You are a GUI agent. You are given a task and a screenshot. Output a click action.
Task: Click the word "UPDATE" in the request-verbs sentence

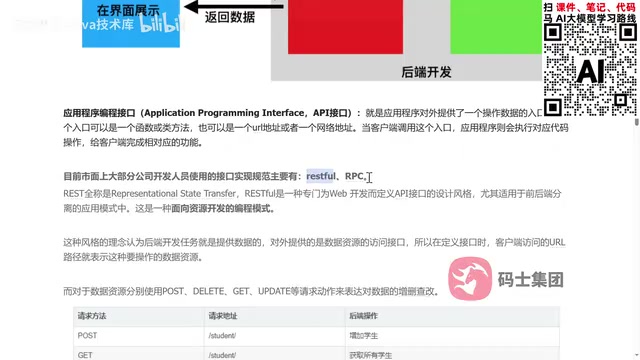(x=274, y=291)
